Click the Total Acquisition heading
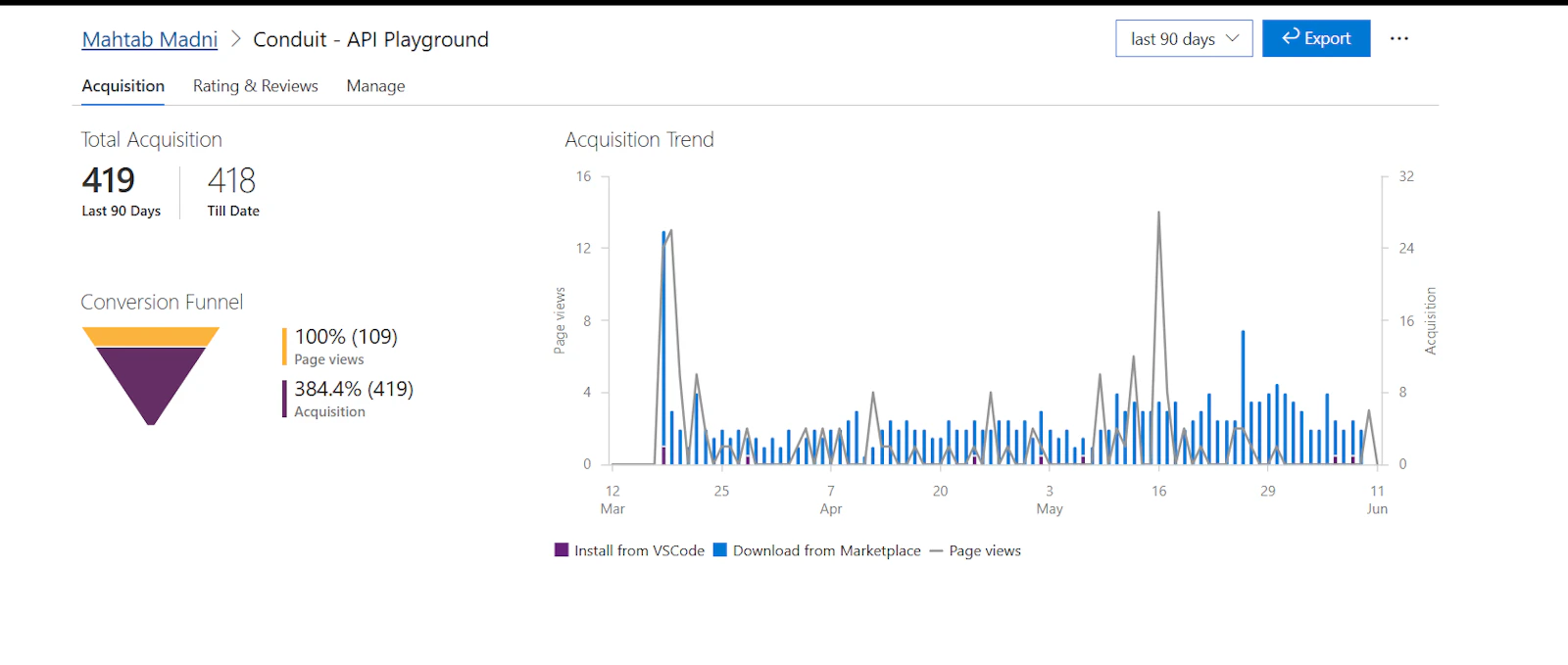The image size is (1568, 665). point(152,140)
